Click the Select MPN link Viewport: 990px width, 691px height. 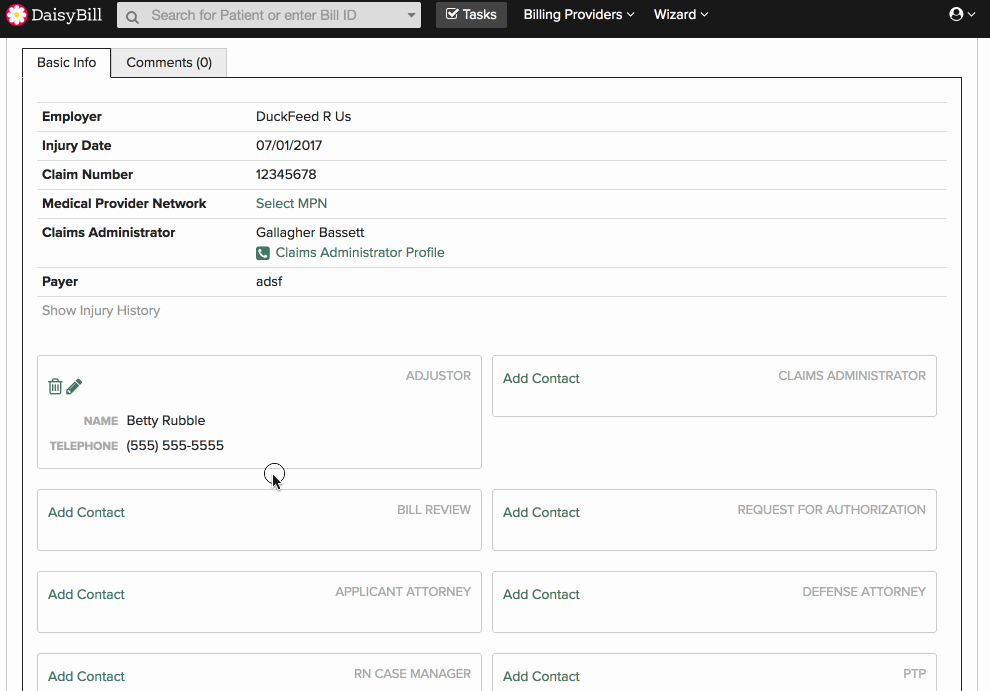point(291,203)
